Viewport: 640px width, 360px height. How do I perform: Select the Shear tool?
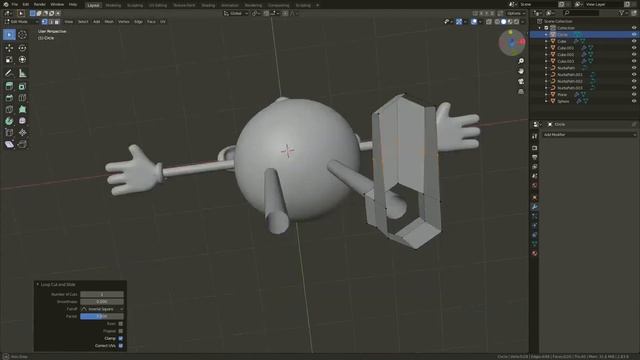coord(9,144)
